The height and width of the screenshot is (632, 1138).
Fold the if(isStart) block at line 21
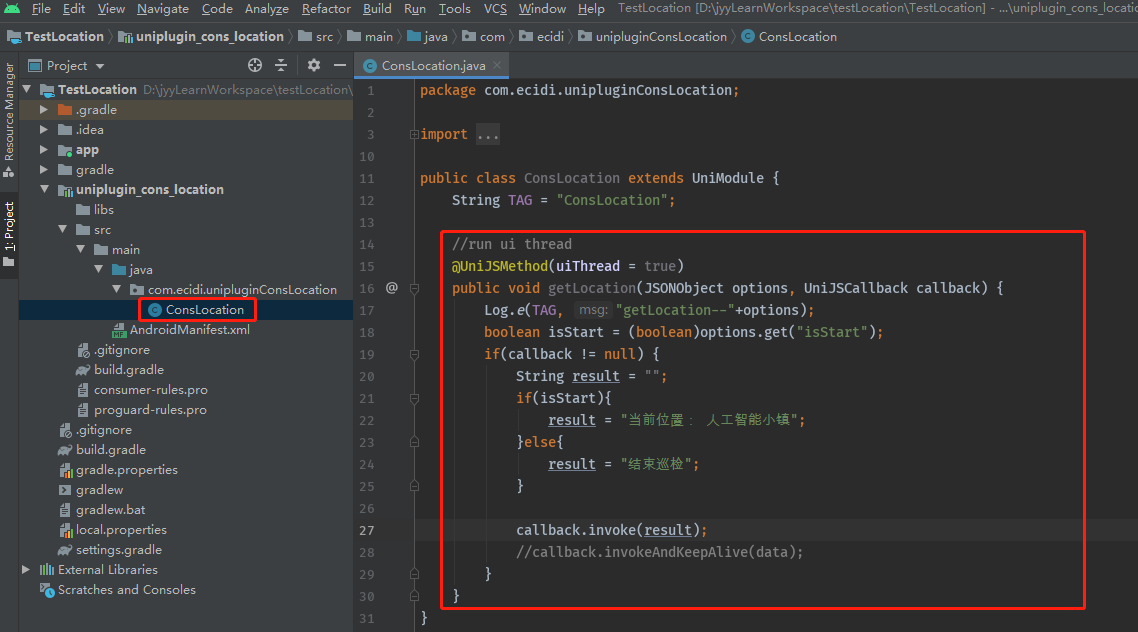(414, 398)
